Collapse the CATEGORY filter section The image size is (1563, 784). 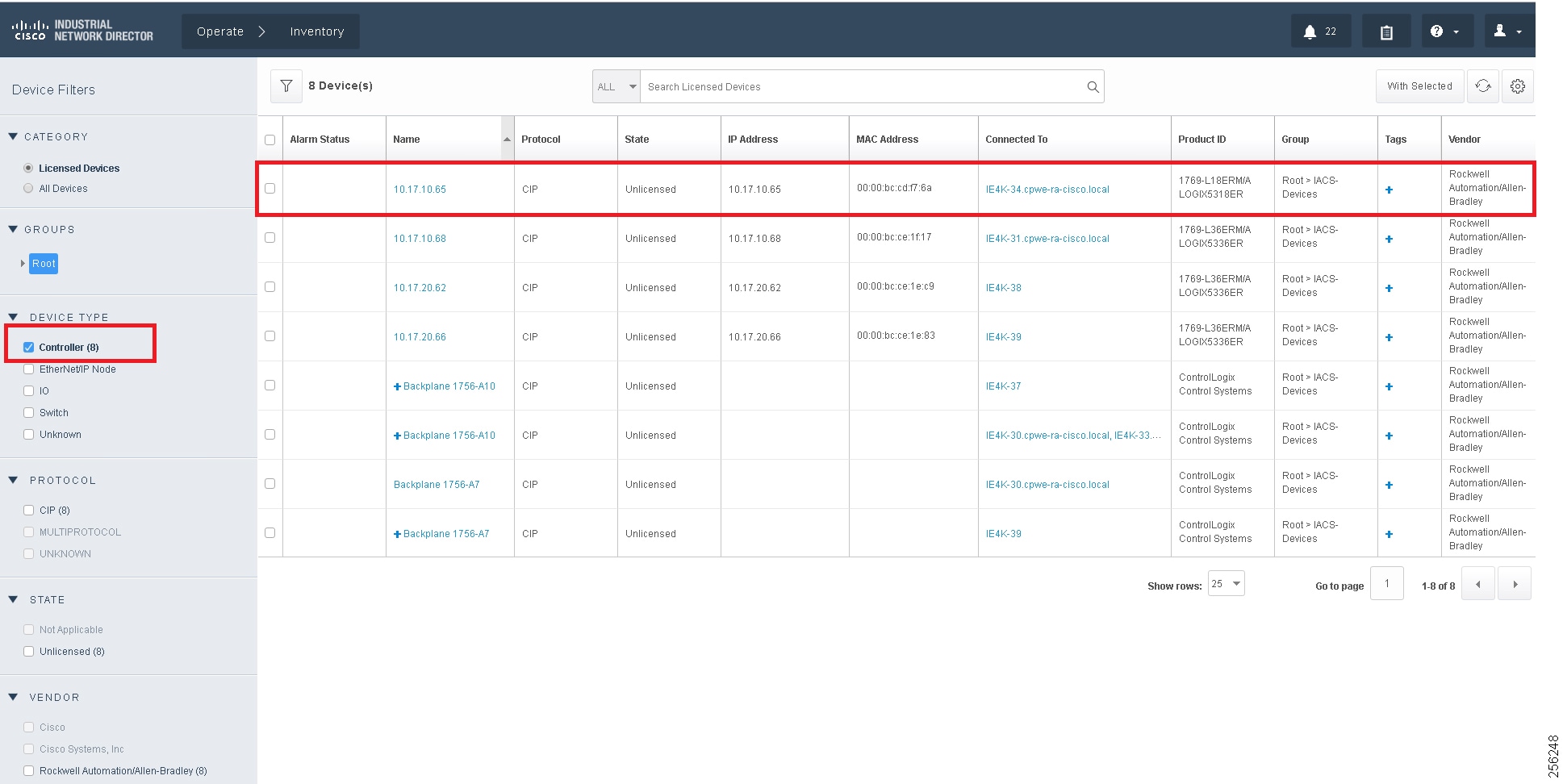pyautogui.click(x=13, y=136)
